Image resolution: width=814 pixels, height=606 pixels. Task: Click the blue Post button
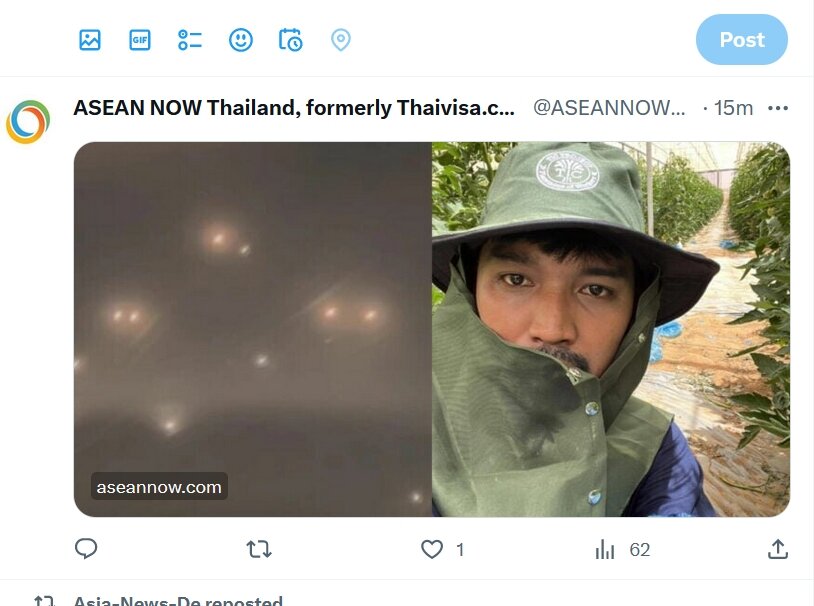tap(742, 39)
